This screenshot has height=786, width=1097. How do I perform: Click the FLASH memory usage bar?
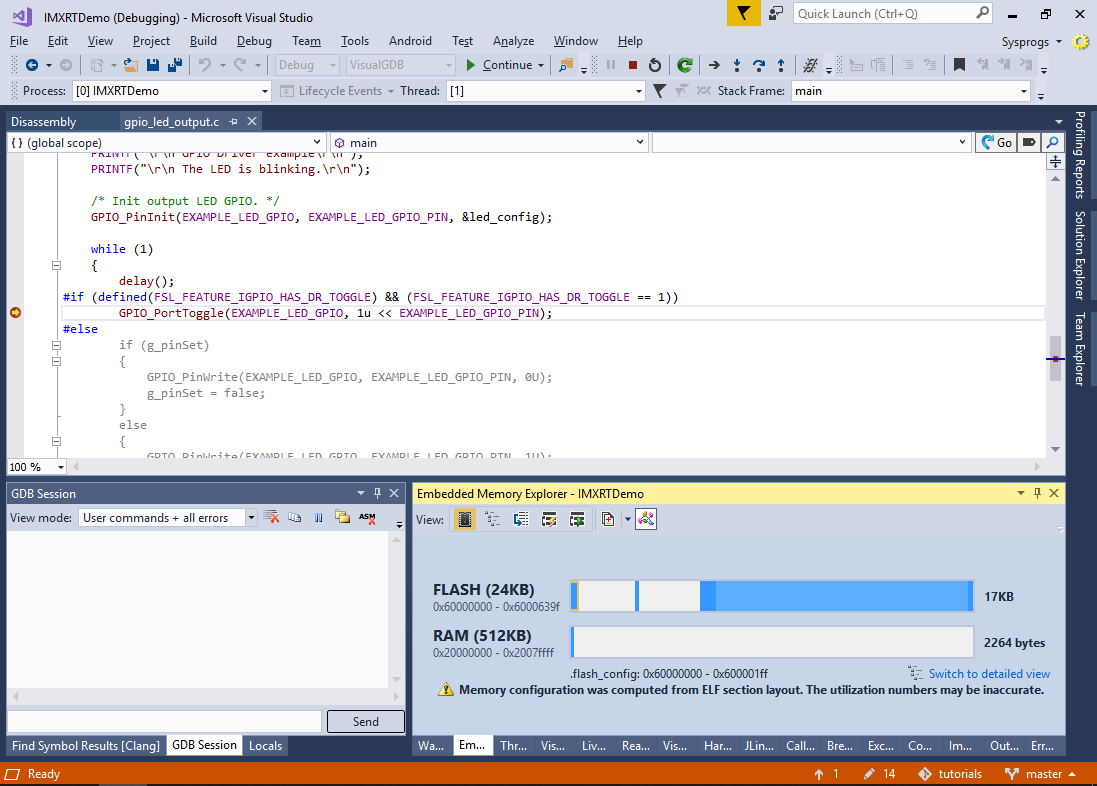click(x=772, y=596)
